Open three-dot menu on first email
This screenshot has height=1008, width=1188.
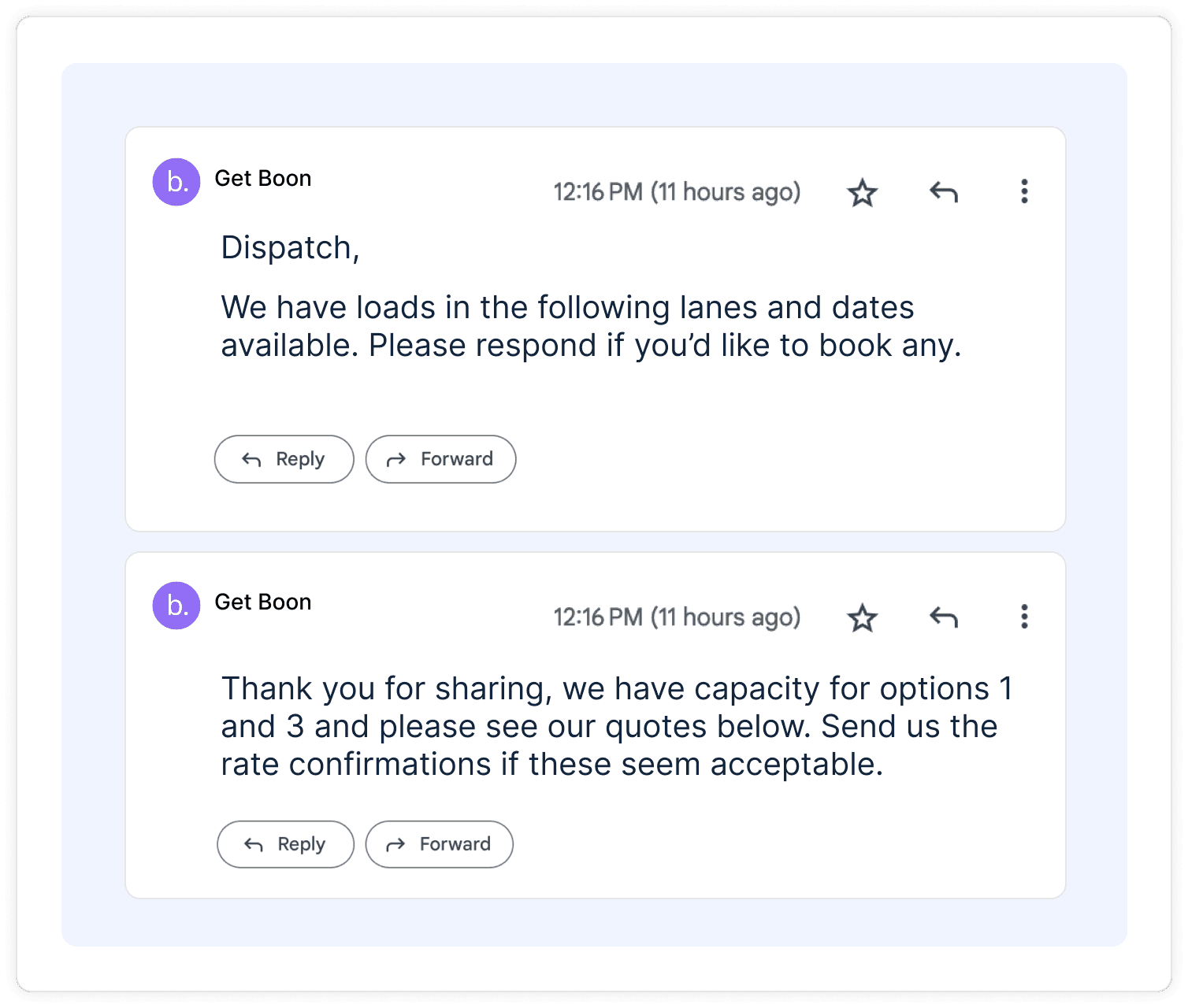tap(1024, 191)
